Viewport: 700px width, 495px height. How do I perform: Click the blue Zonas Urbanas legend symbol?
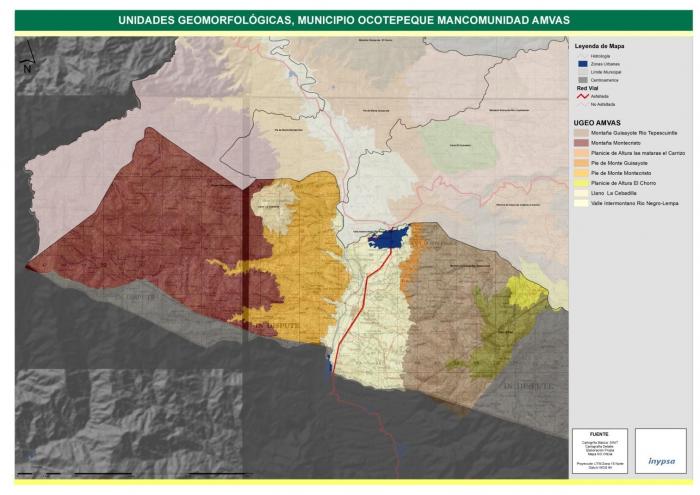(581, 64)
